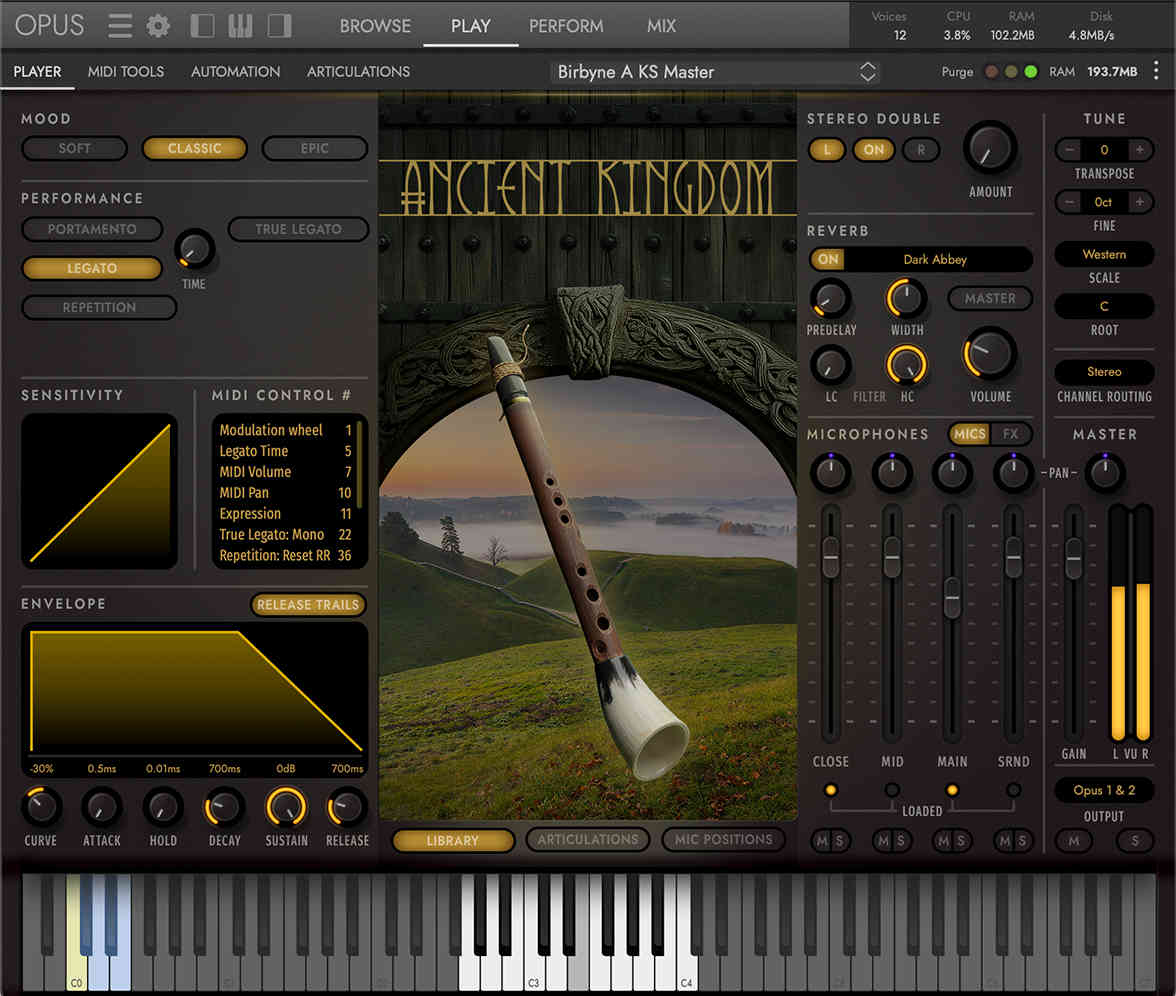Viewport: 1176px width, 996px height.
Task: Switch to the PERFORM tab
Action: [566, 26]
